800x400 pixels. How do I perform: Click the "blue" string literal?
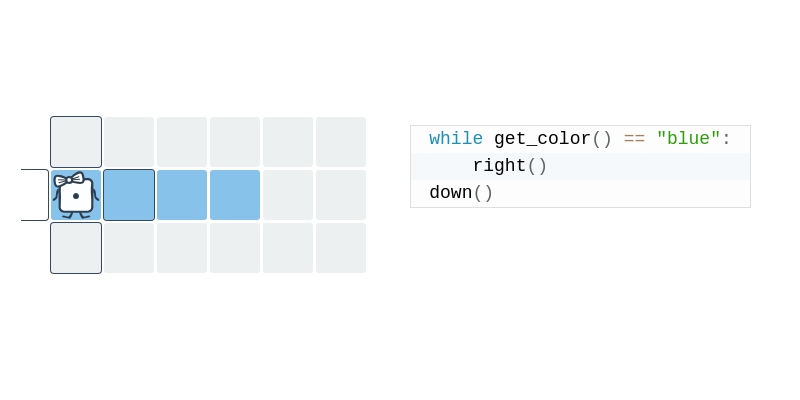point(688,139)
